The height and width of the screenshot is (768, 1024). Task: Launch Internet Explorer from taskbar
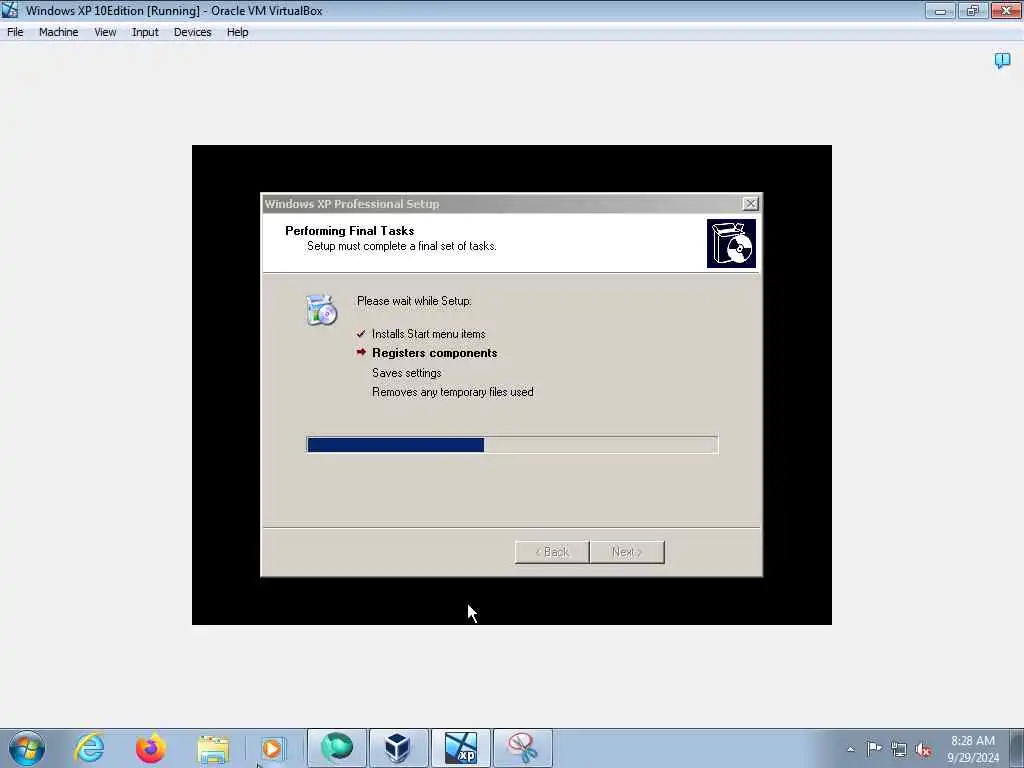tap(89, 748)
